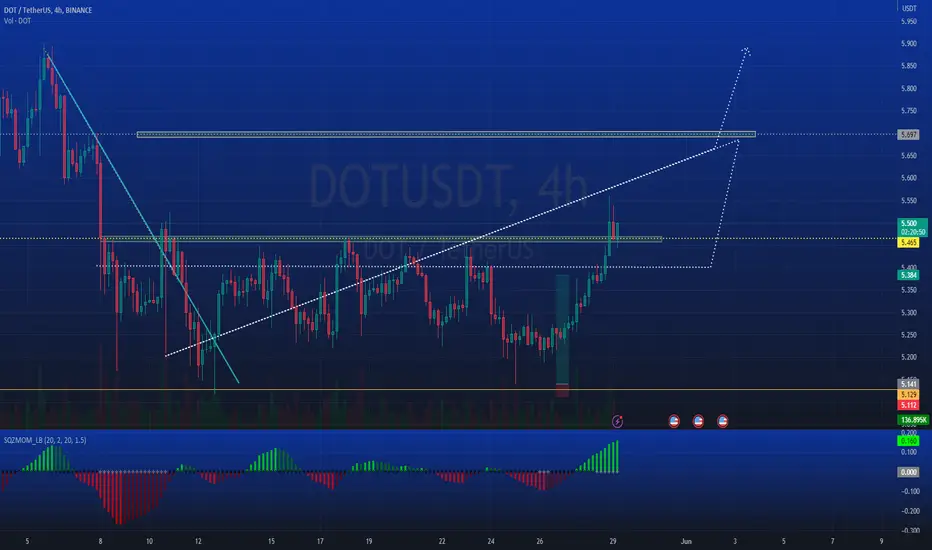Click date 22 on time axis
The height and width of the screenshot is (550, 932).
(x=442, y=541)
